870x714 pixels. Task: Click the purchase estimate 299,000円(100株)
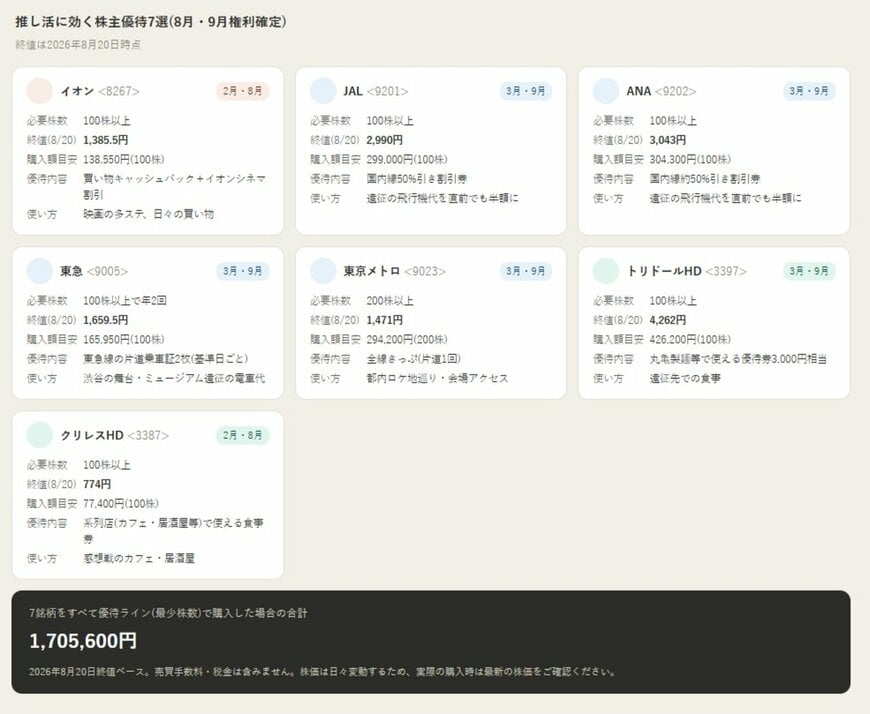[x=407, y=160]
